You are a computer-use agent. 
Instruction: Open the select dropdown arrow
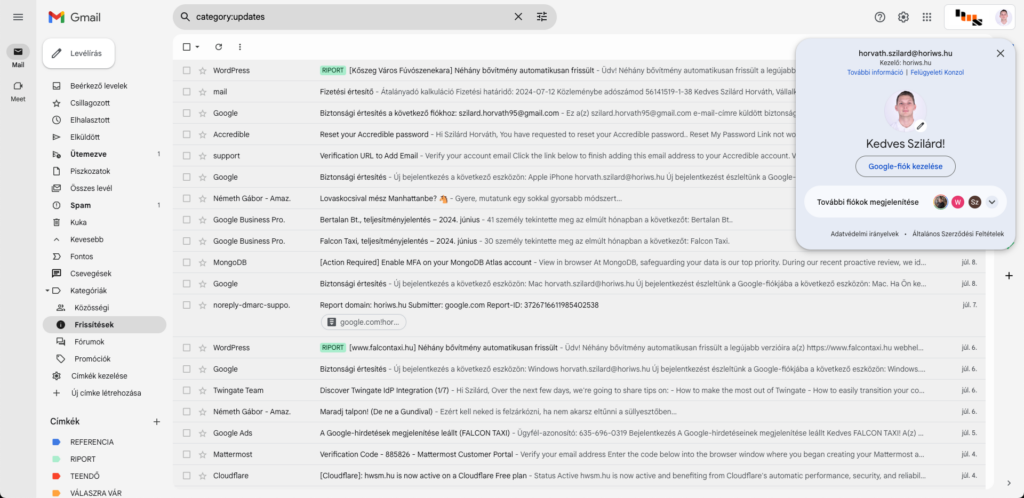click(x=197, y=47)
